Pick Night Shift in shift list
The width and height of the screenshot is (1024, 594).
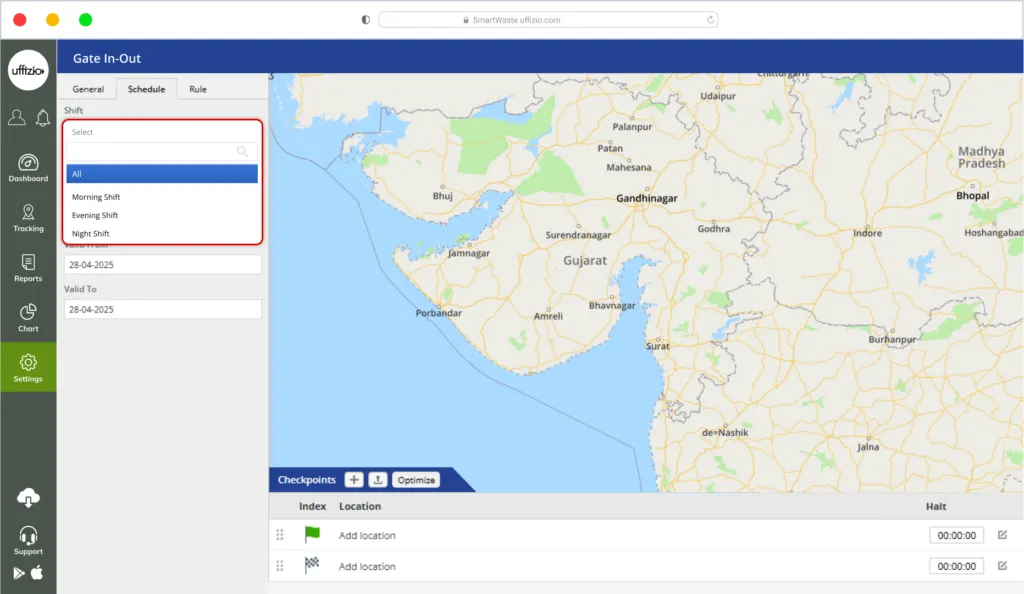[x=91, y=234]
